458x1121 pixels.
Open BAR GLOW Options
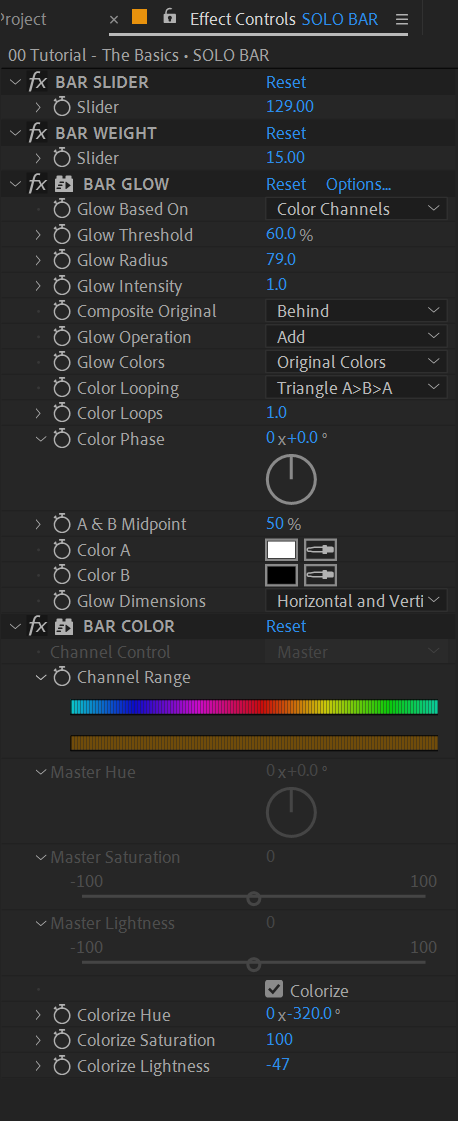coord(359,184)
